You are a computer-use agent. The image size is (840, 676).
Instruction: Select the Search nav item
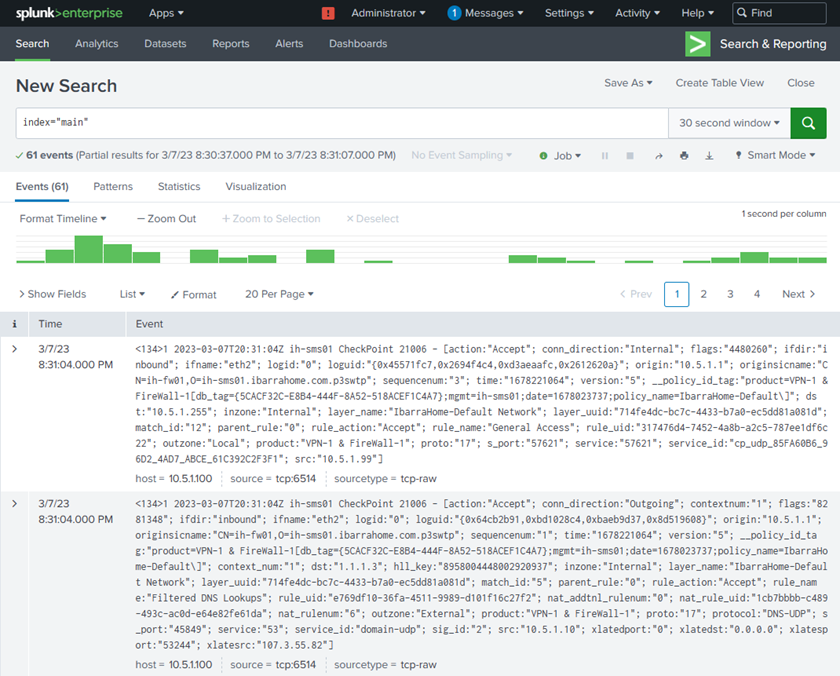(32, 44)
